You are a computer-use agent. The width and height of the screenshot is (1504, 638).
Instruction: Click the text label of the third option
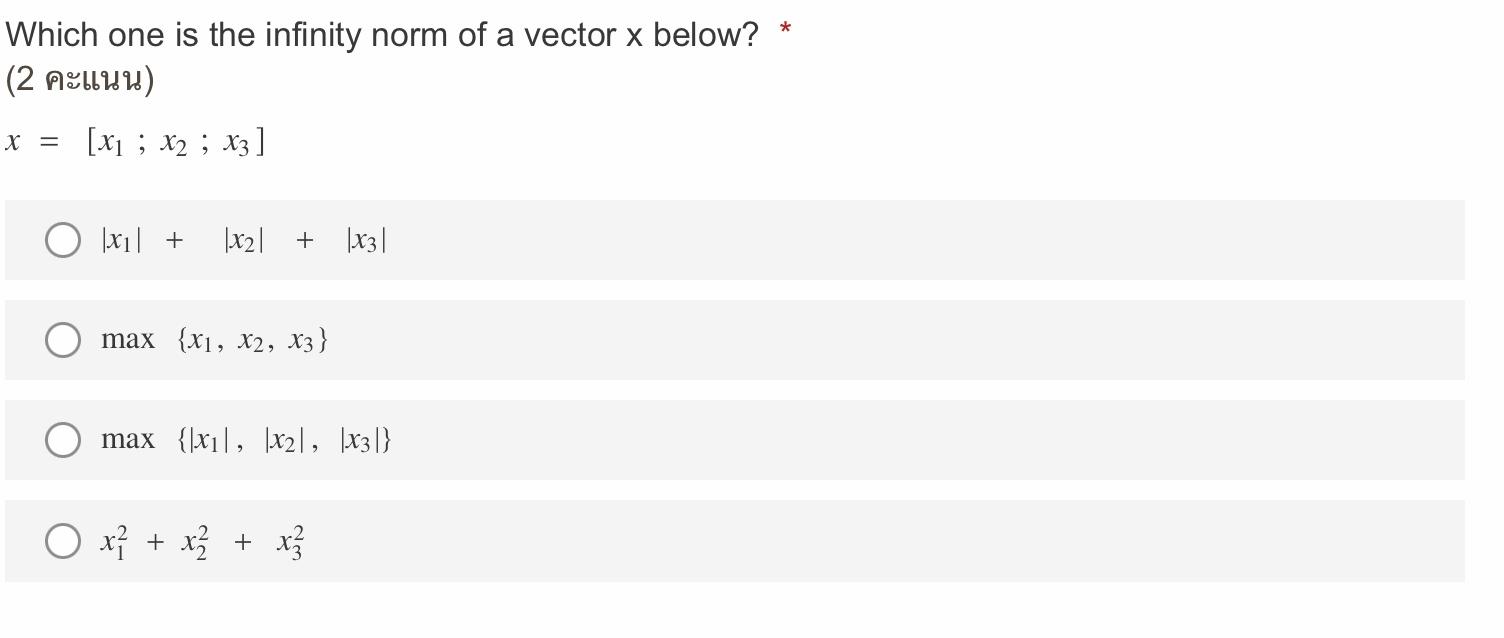247,439
